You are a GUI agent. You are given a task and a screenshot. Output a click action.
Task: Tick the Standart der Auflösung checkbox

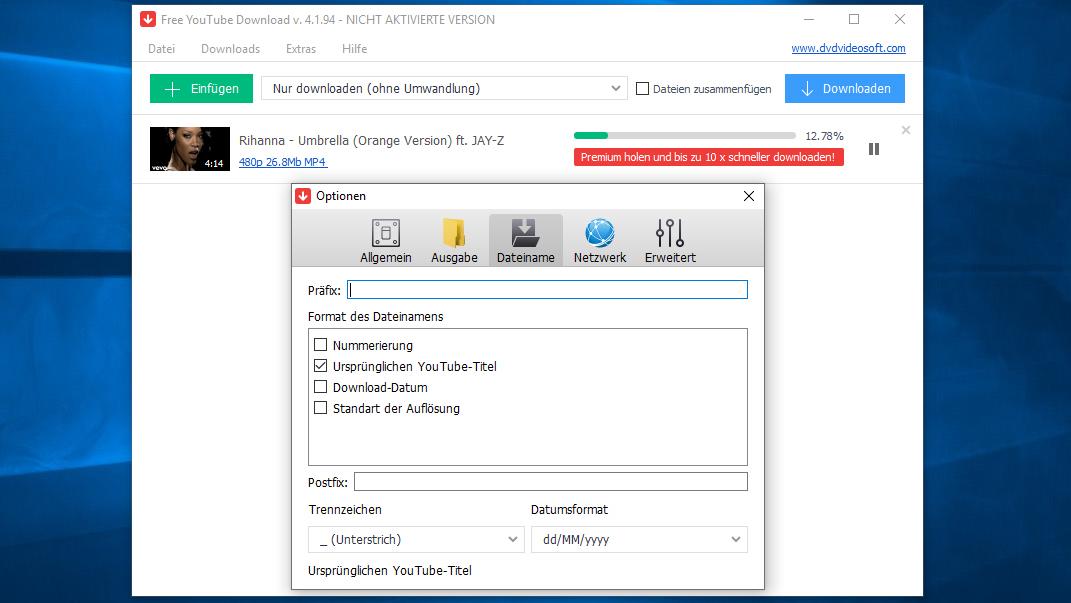[320, 408]
